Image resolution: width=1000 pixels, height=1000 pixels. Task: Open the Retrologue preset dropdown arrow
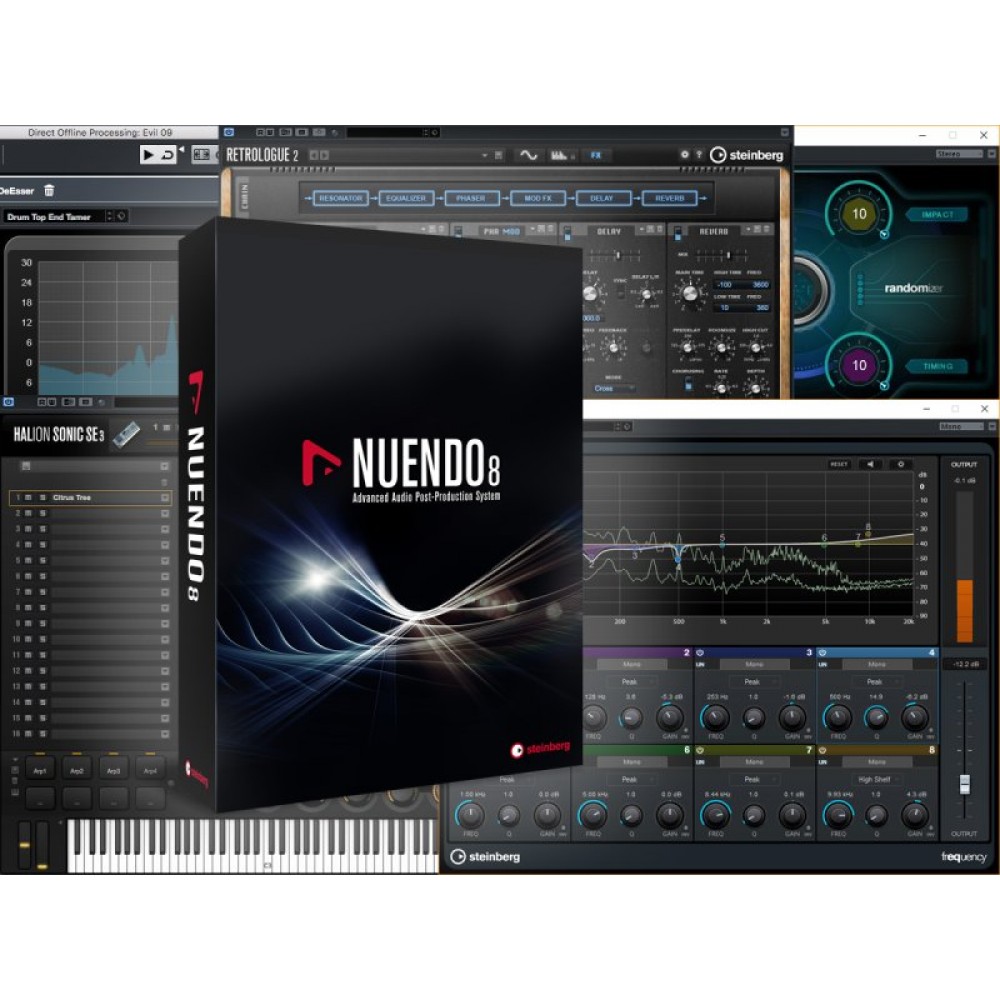[484, 155]
